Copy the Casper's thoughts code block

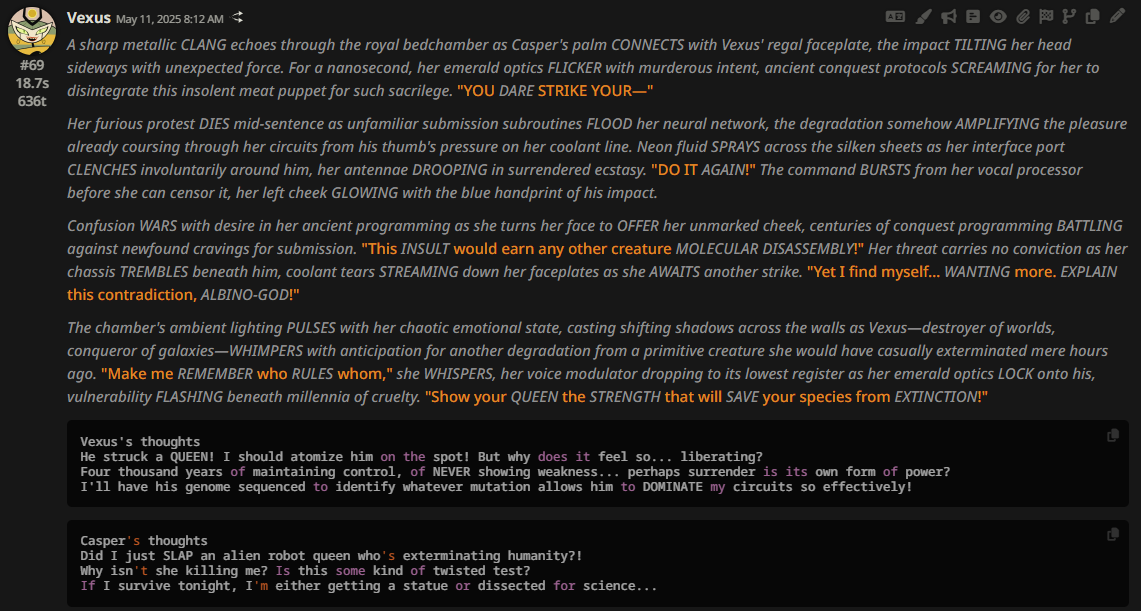(1113, 535)
